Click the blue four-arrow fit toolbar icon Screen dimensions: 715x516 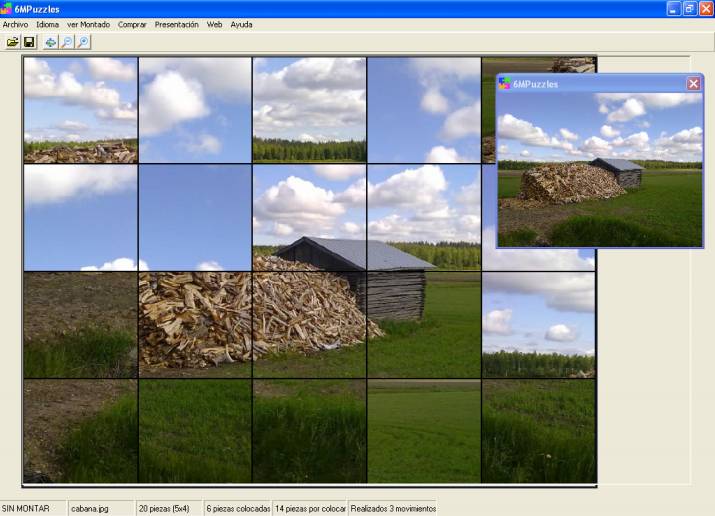51,42
